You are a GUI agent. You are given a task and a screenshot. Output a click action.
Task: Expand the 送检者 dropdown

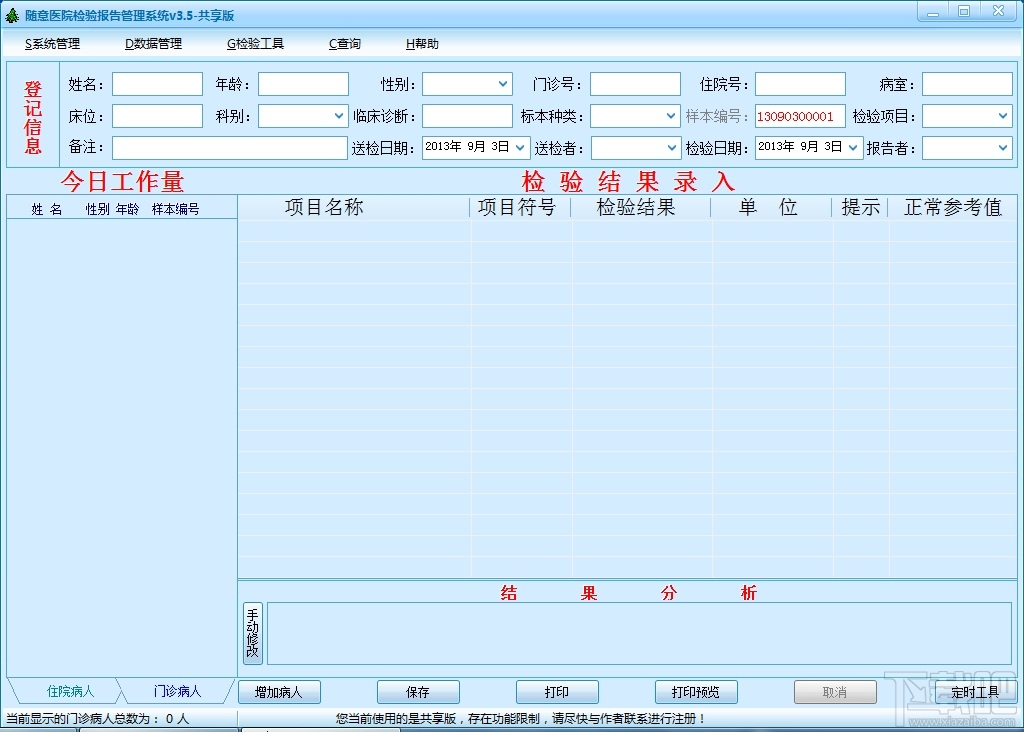click(x=671, y=148)
